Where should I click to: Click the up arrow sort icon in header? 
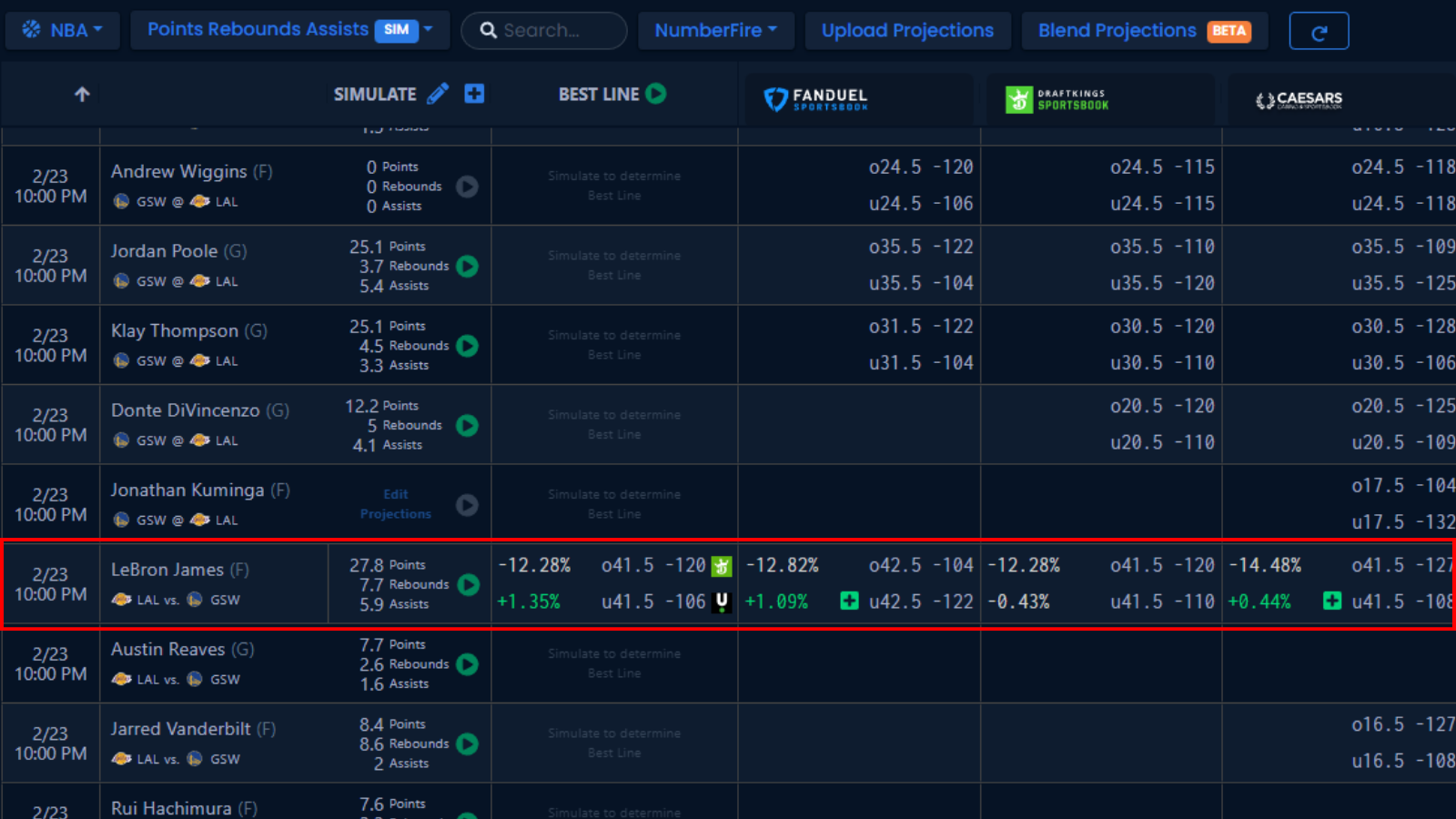(x=82, y=95)
